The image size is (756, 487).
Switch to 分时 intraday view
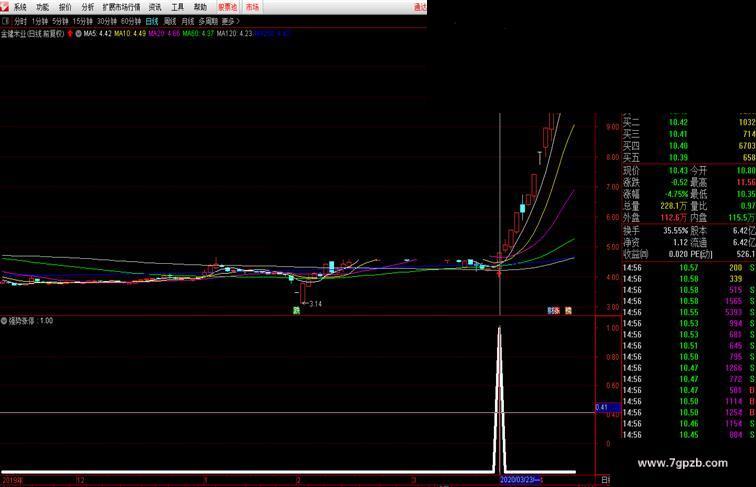[20, 21]
